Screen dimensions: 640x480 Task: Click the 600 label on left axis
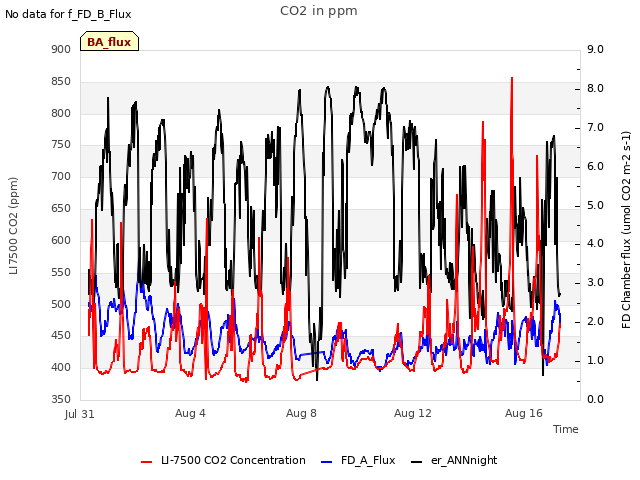(61, 240)
